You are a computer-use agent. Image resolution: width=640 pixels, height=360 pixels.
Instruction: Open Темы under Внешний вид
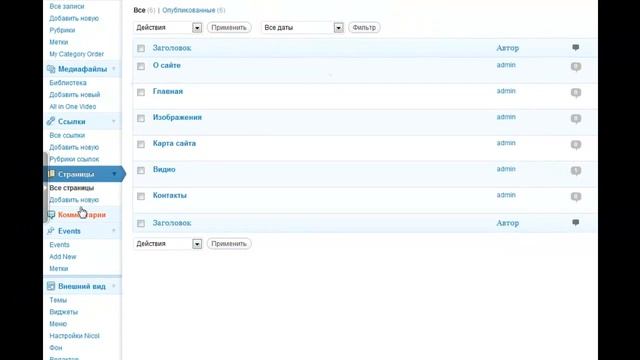pos(58,300)
